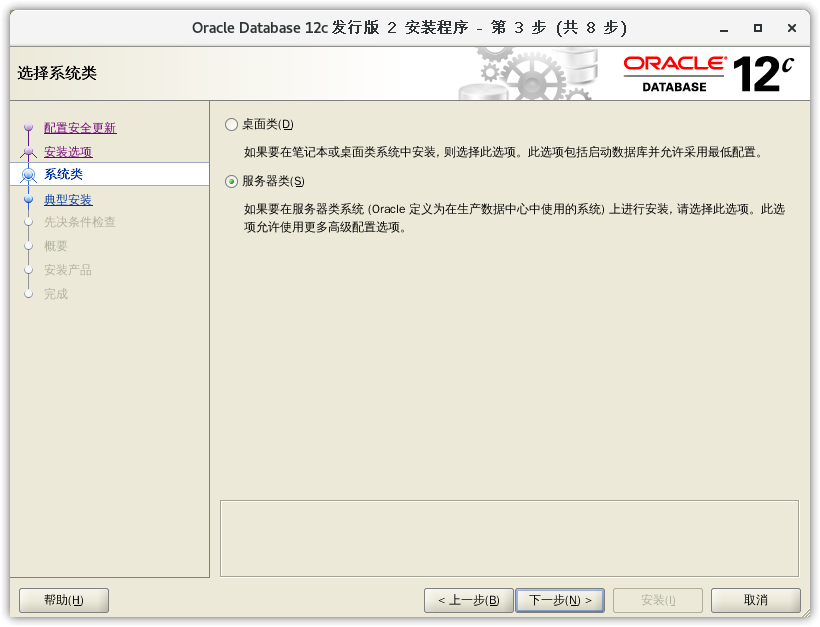Click the step marker icon beside 配置安全更新
The image size is (820, 627).
pos(29,128)
